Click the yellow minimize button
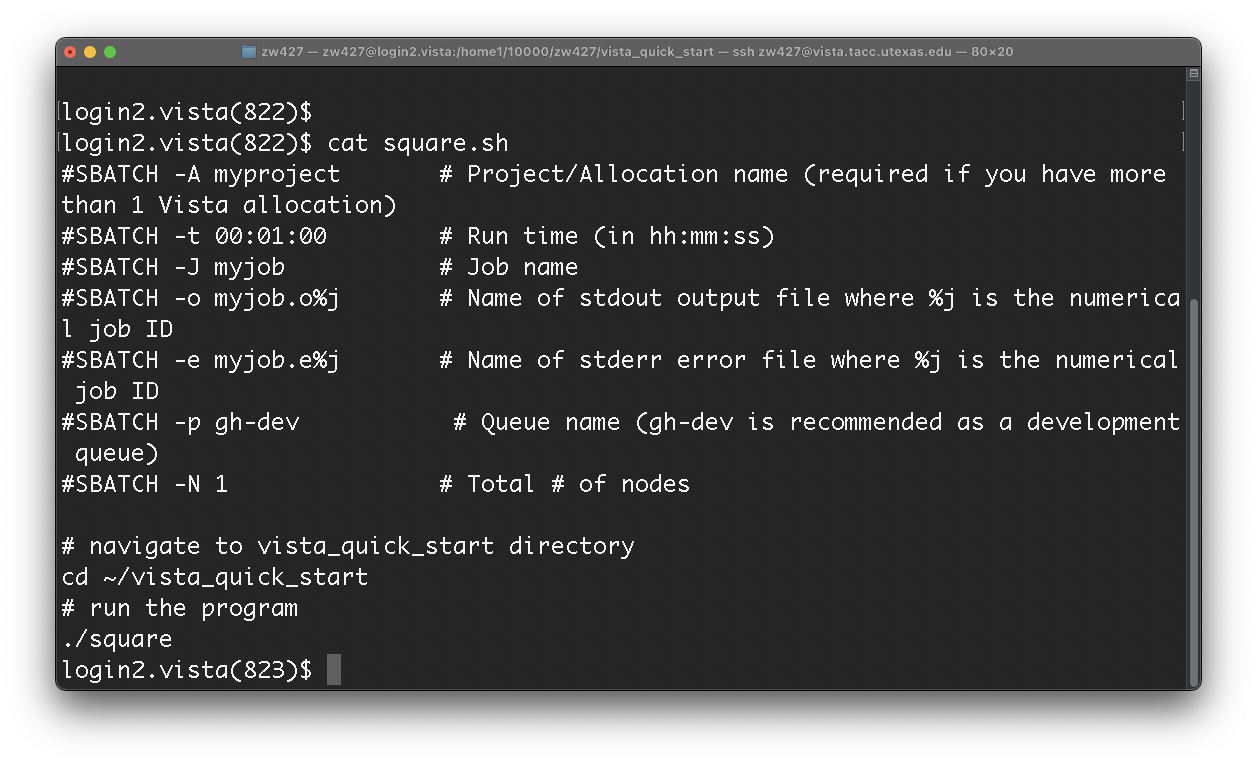The width and height of the screenshot is (1257, 764). click(91, 51)
